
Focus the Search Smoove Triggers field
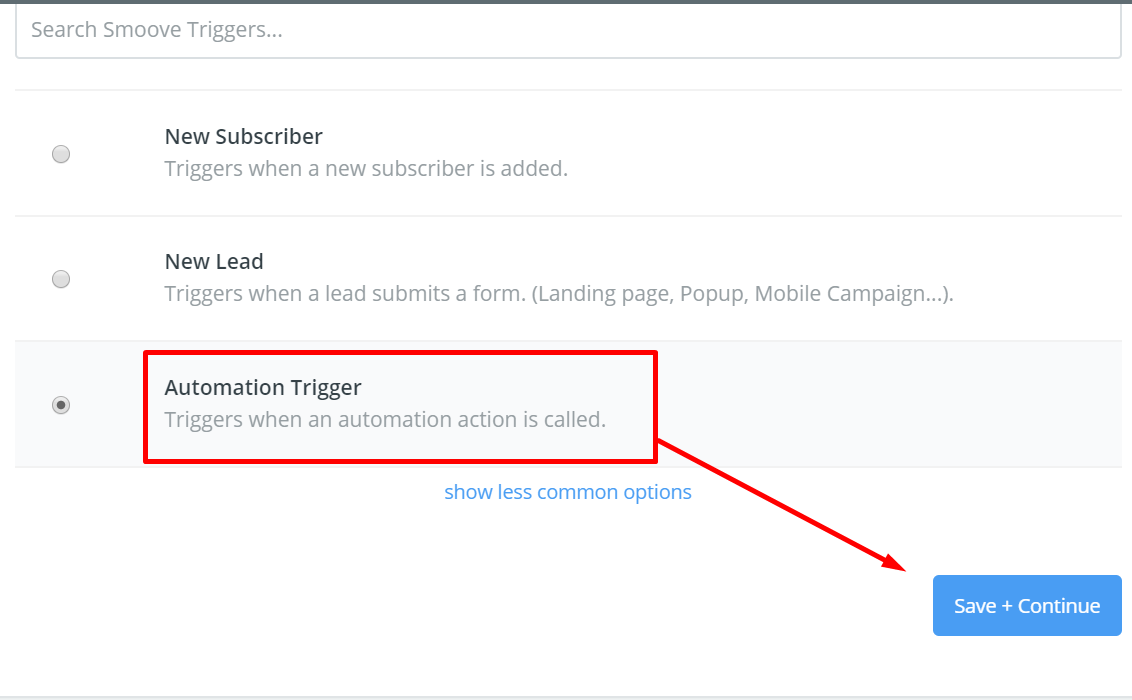[567, 30]
